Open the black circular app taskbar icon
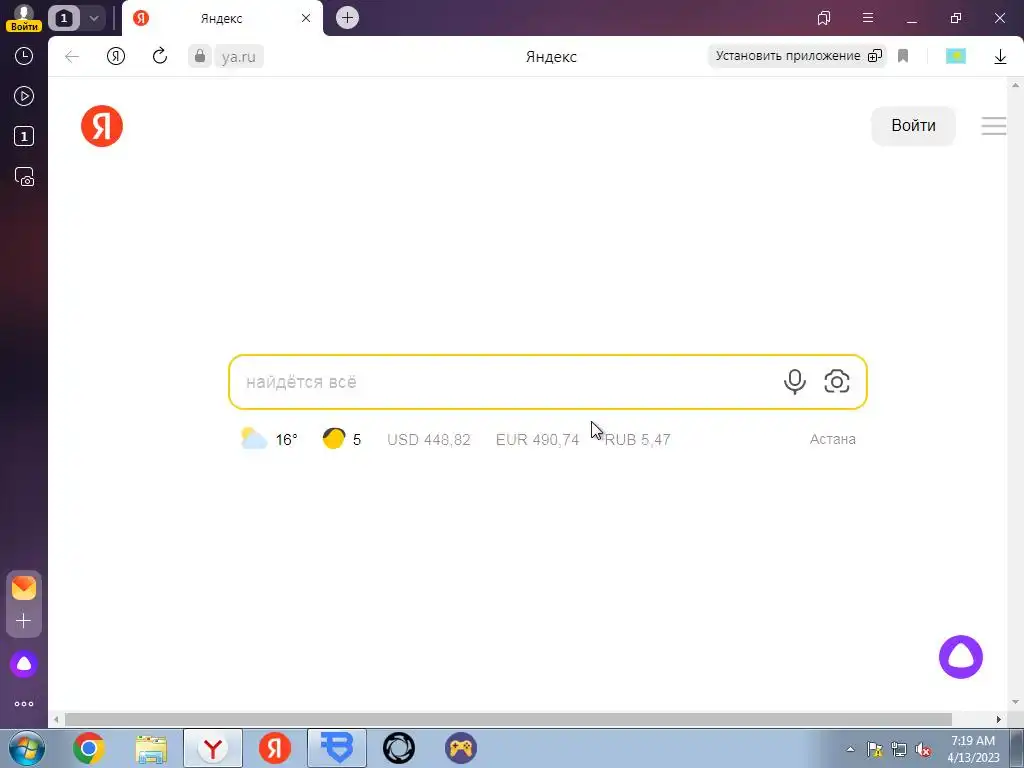The width and height of the screenshot is (1024, 768). [399, 748]
